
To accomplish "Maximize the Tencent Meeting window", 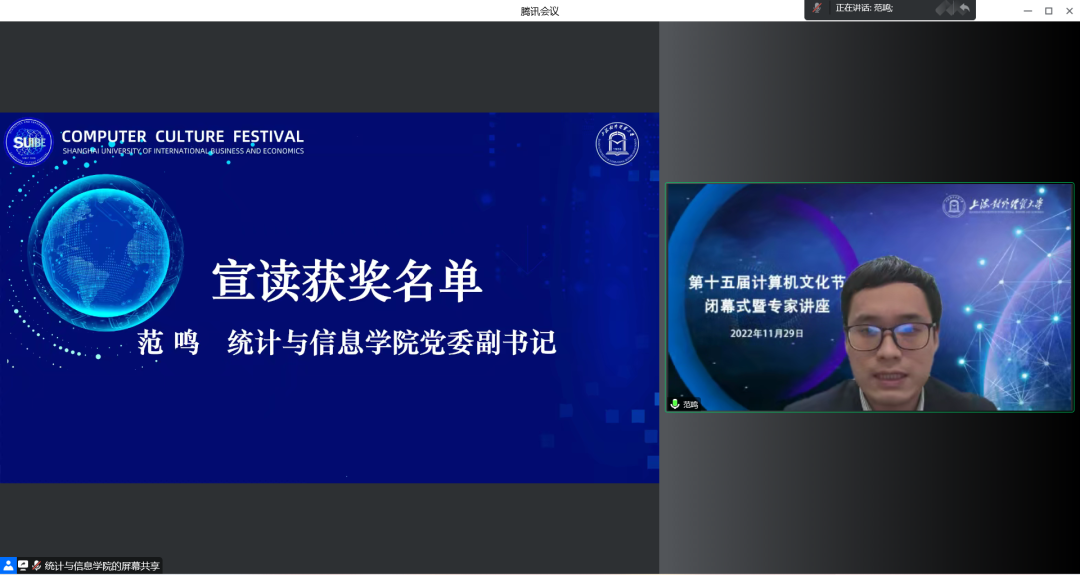I will (x=1048, y=10).
